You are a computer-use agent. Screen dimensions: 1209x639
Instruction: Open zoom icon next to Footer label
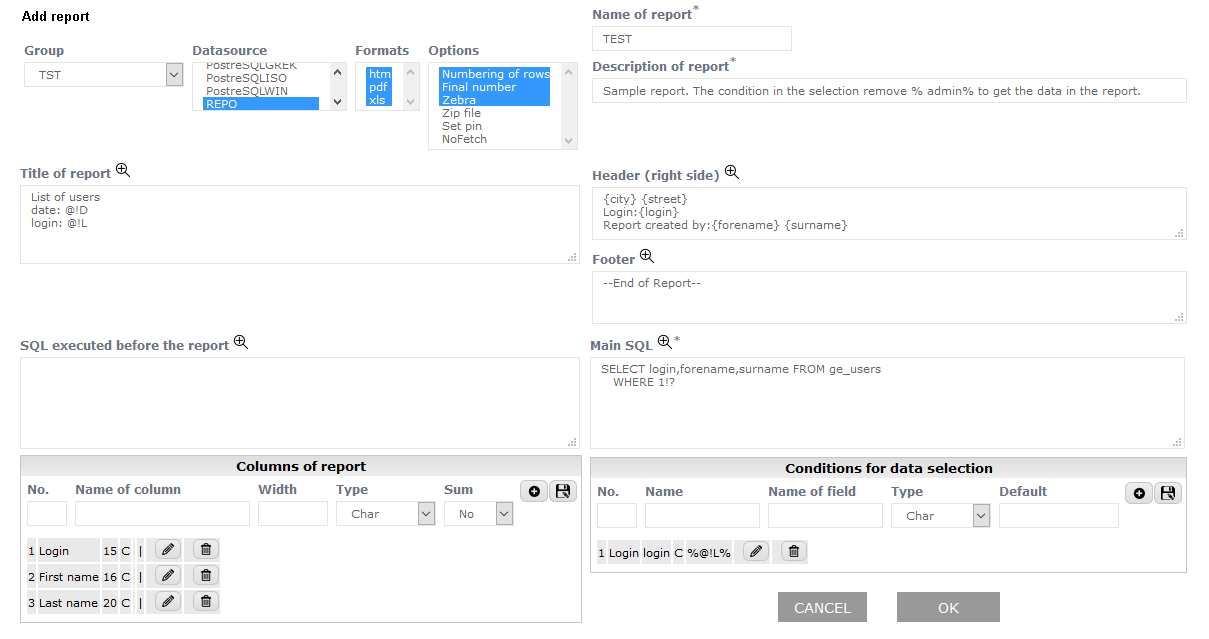point(647,257)
